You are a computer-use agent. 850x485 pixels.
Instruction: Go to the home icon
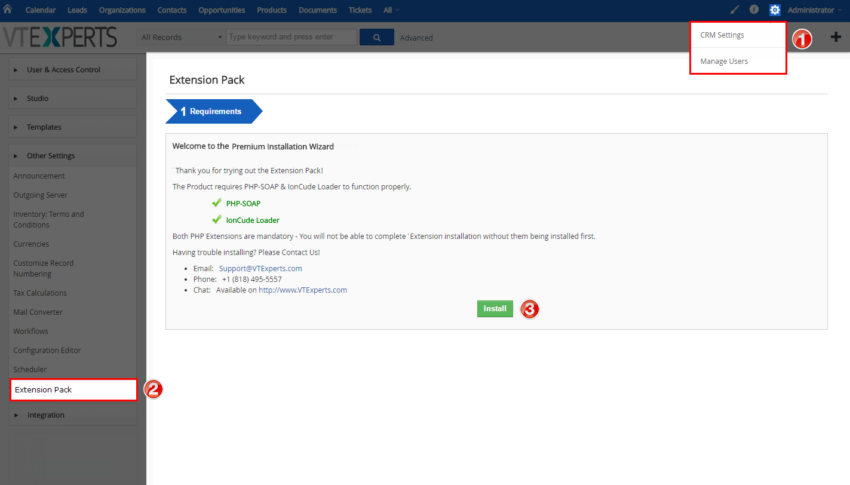(8, 9)
